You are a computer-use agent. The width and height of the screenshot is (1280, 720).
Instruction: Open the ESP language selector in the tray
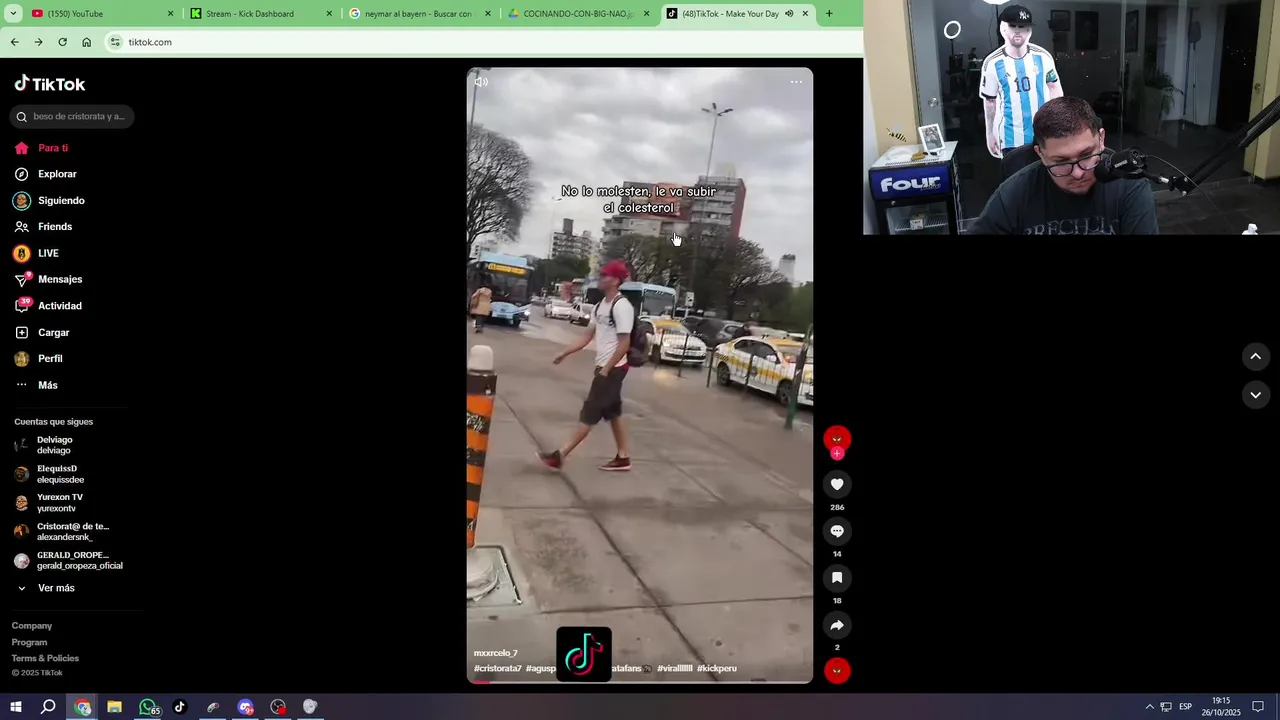[x=1185, y=707]
